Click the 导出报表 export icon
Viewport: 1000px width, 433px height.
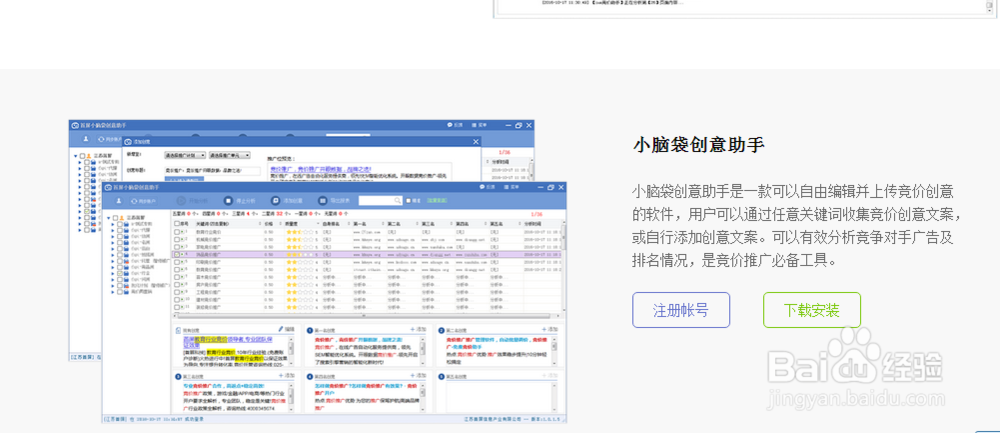click(323, 200)
